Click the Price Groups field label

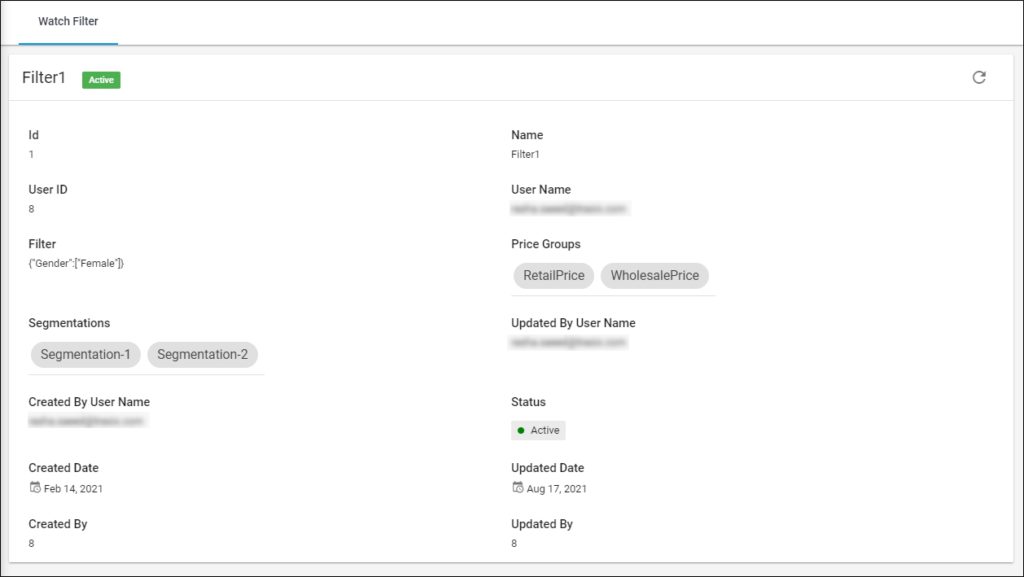coord(545,244)
